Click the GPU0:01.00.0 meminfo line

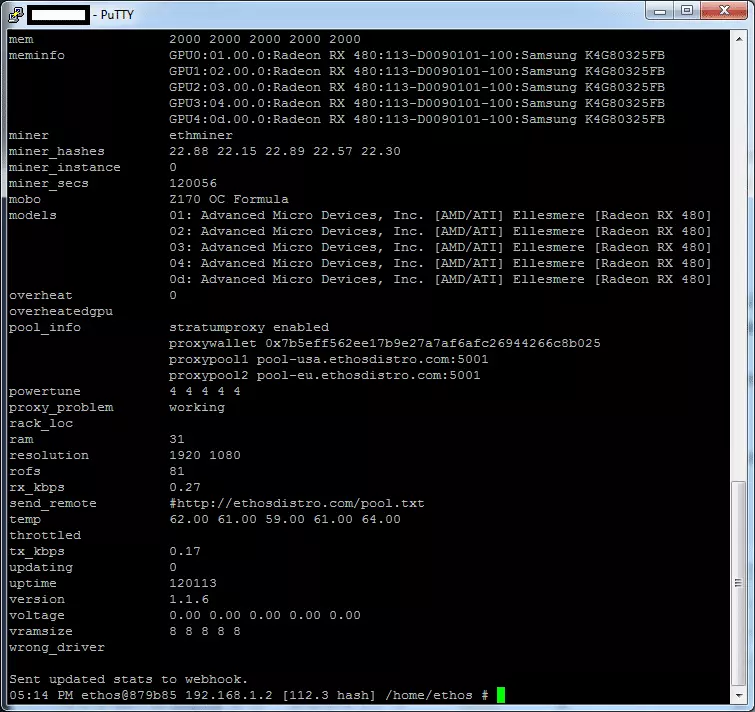click(417, 55)
